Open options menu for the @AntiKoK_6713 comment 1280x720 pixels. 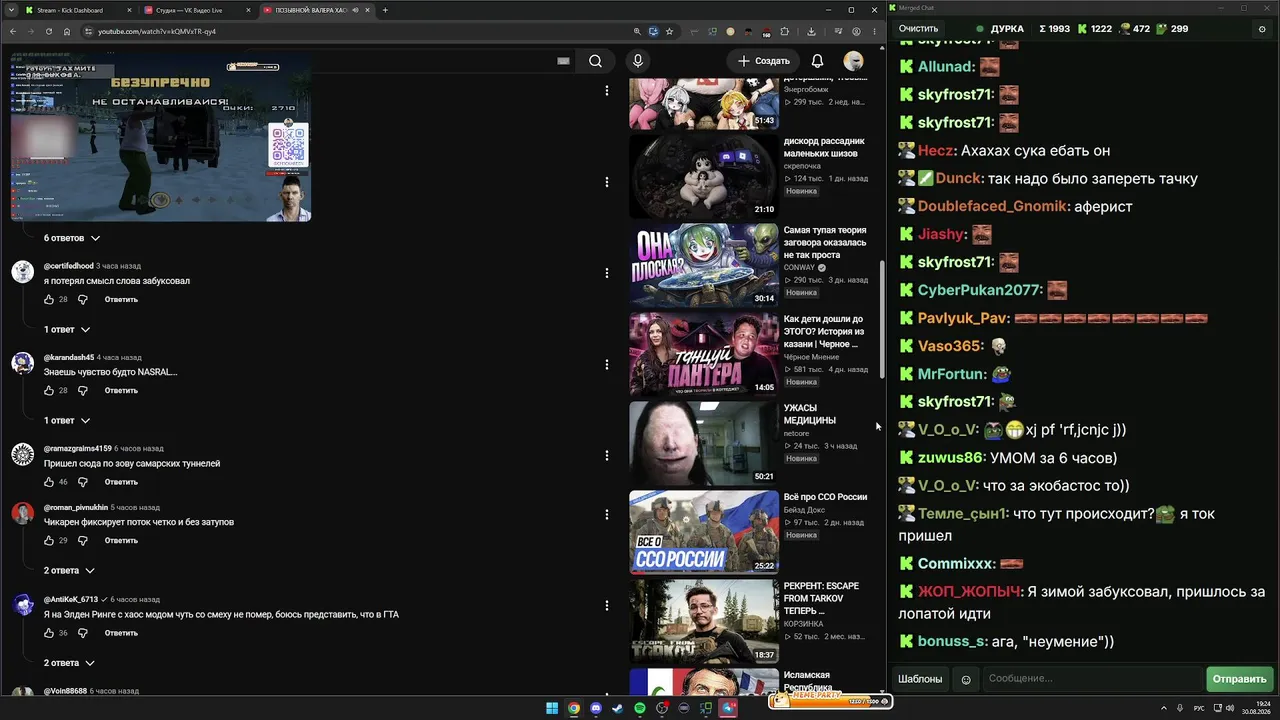coord(606,605)
